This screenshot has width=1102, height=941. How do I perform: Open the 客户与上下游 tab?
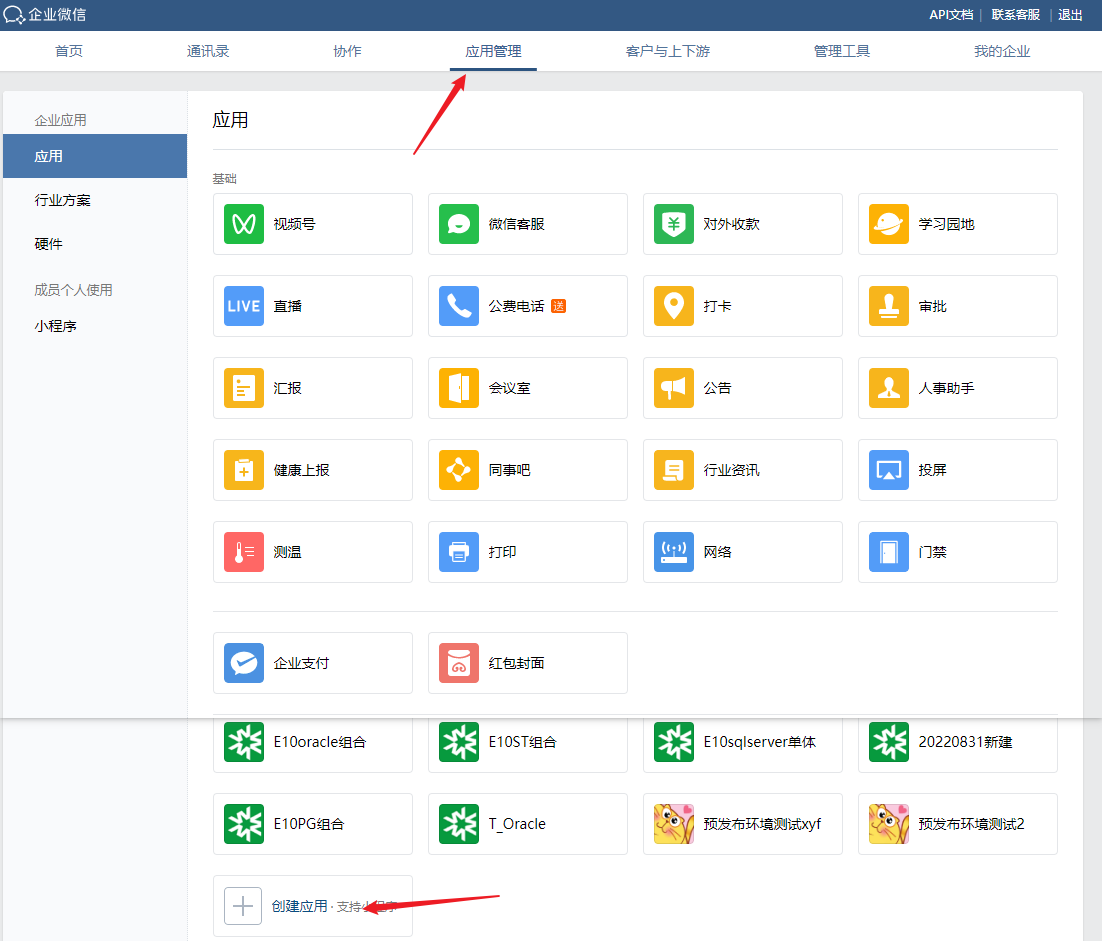tap(668, 51)
